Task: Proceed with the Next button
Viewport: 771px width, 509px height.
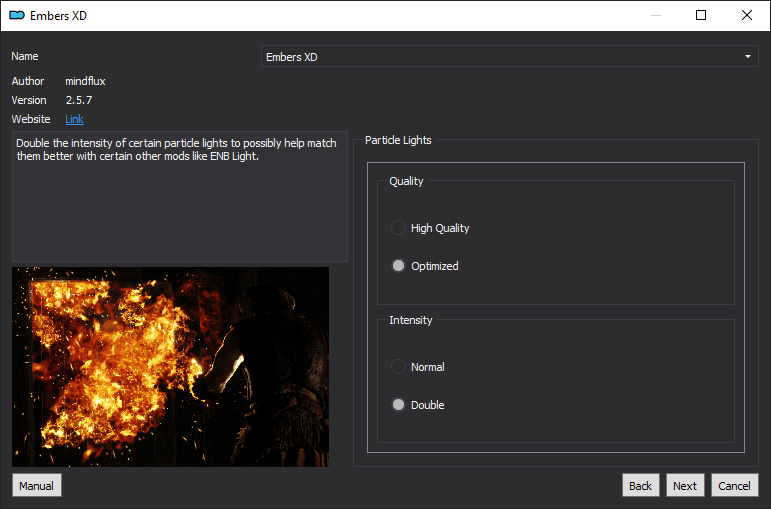Action: [x=685, y=485]
